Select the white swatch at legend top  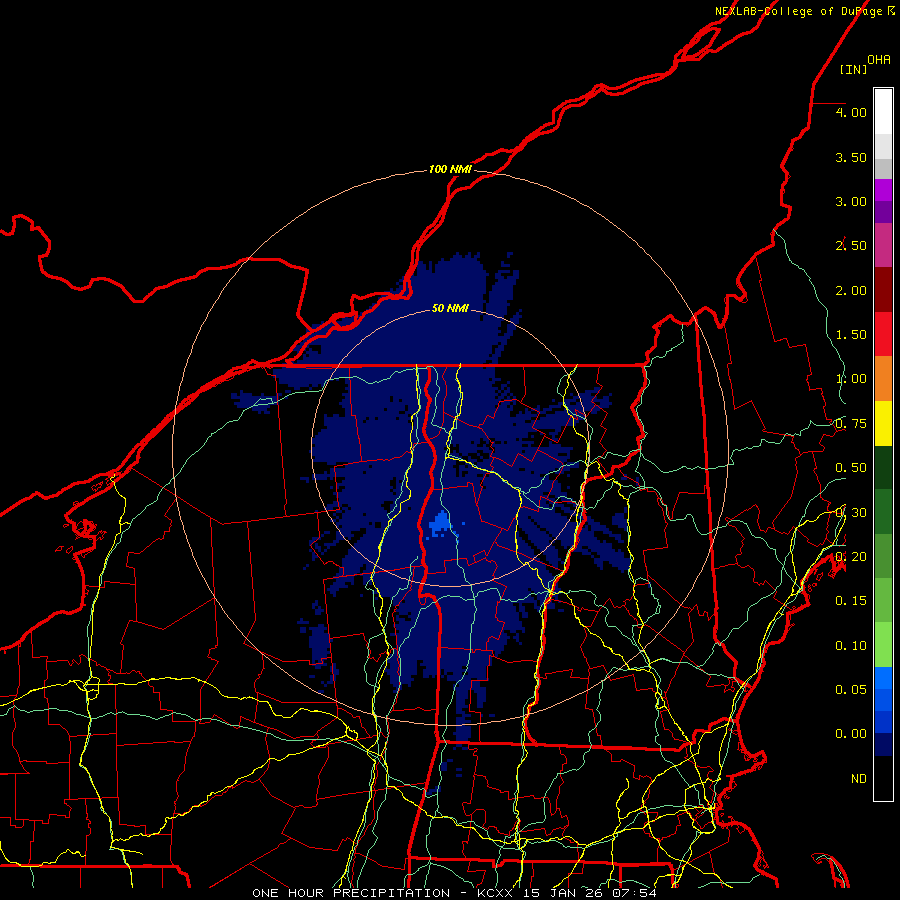point(883,111)
